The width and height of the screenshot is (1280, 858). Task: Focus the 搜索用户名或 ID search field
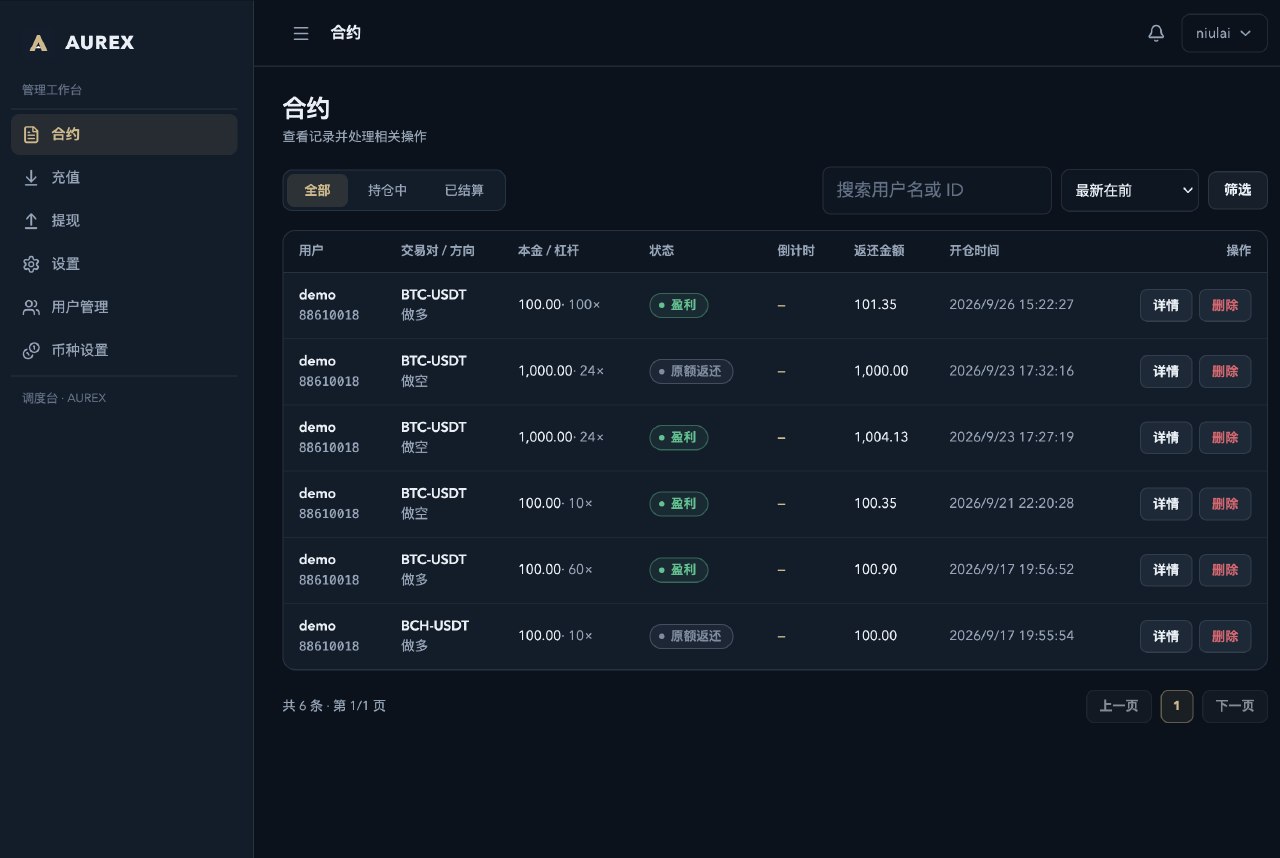936,190
